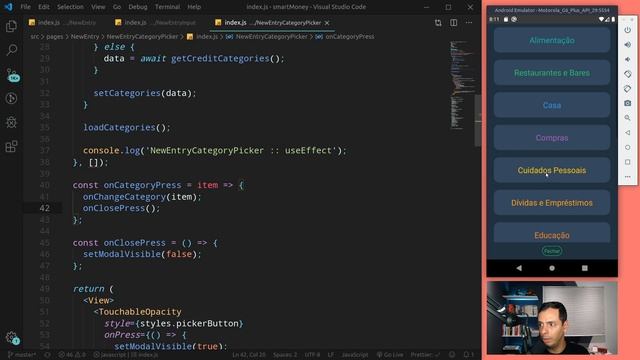This screenshot has height=360, width=640.
Task: Tap the Educação category button
Action: point(552,233)
